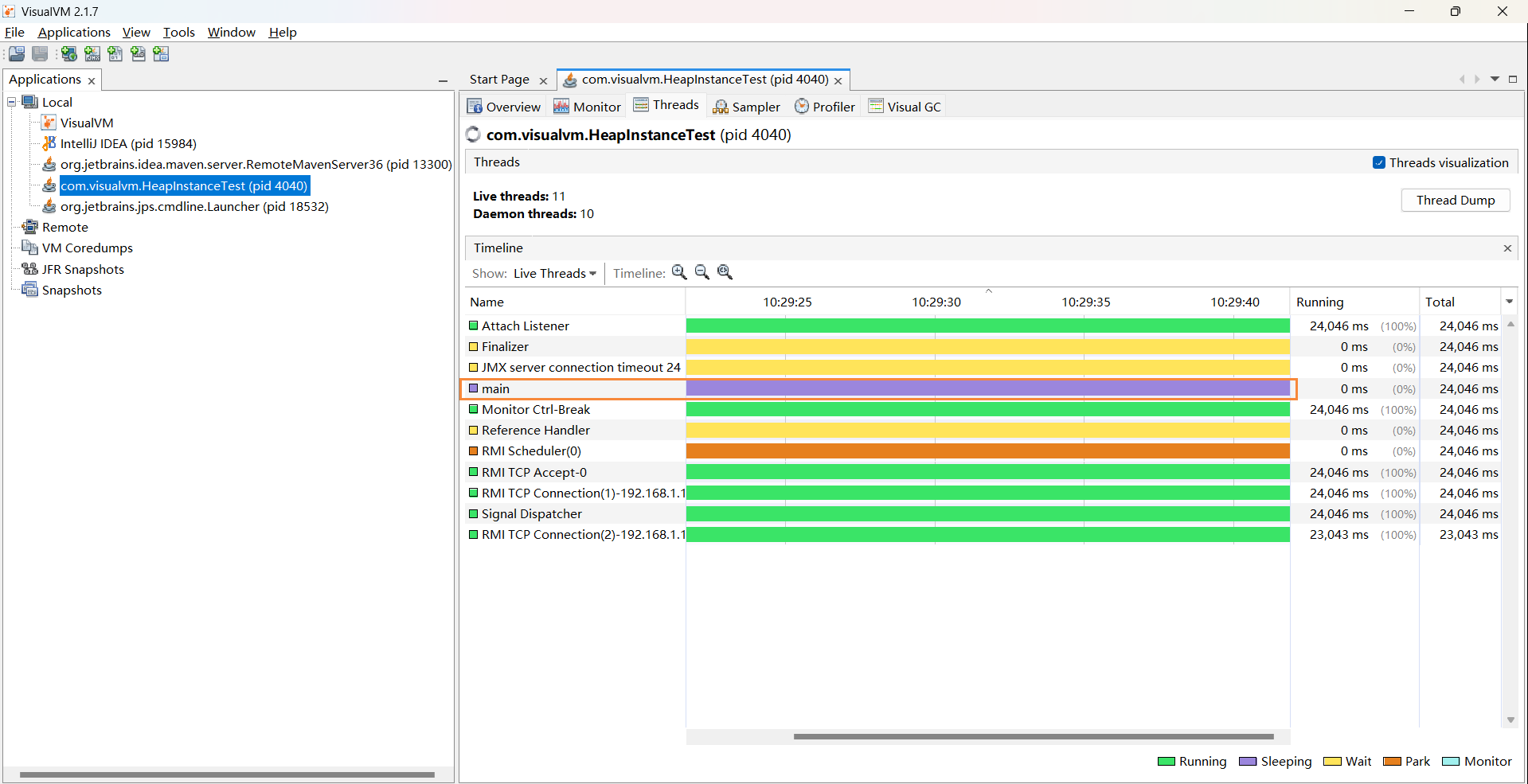Sort by the Total column header

[1460, 302]
